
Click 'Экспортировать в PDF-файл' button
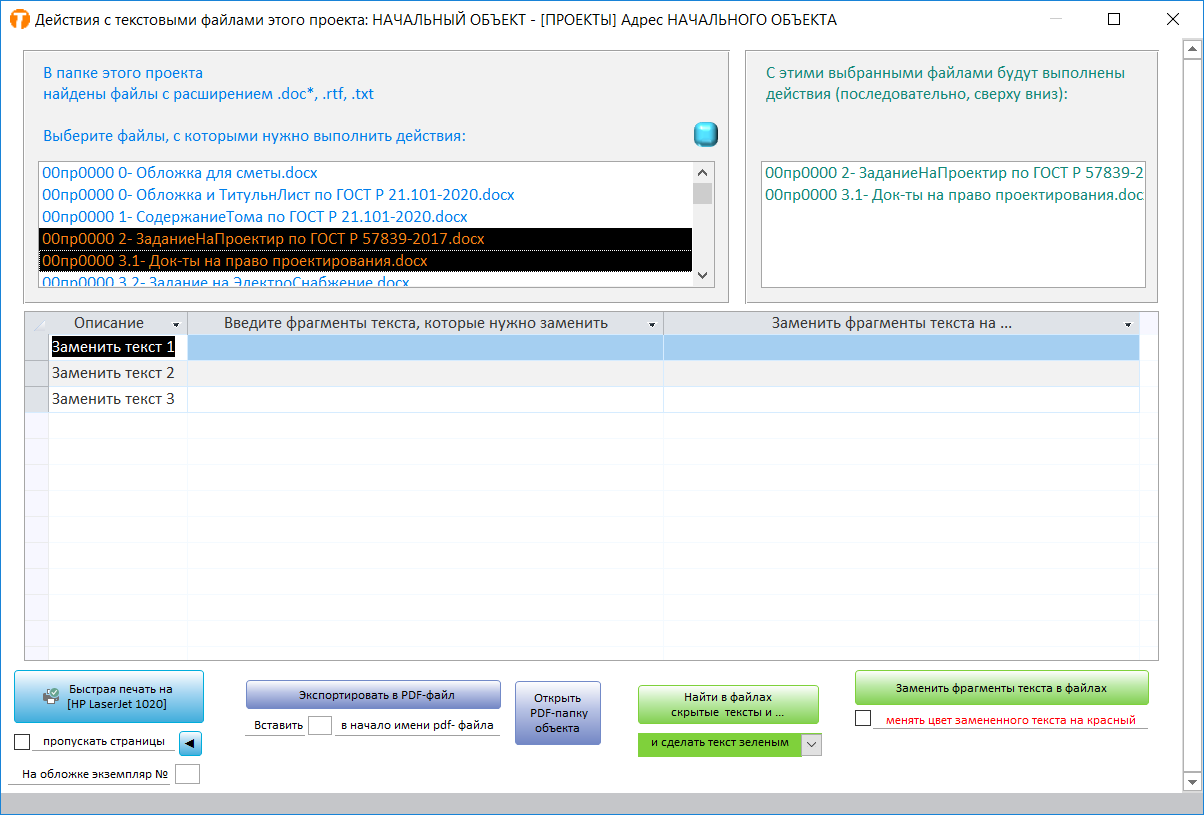click(x=373, y=695)
